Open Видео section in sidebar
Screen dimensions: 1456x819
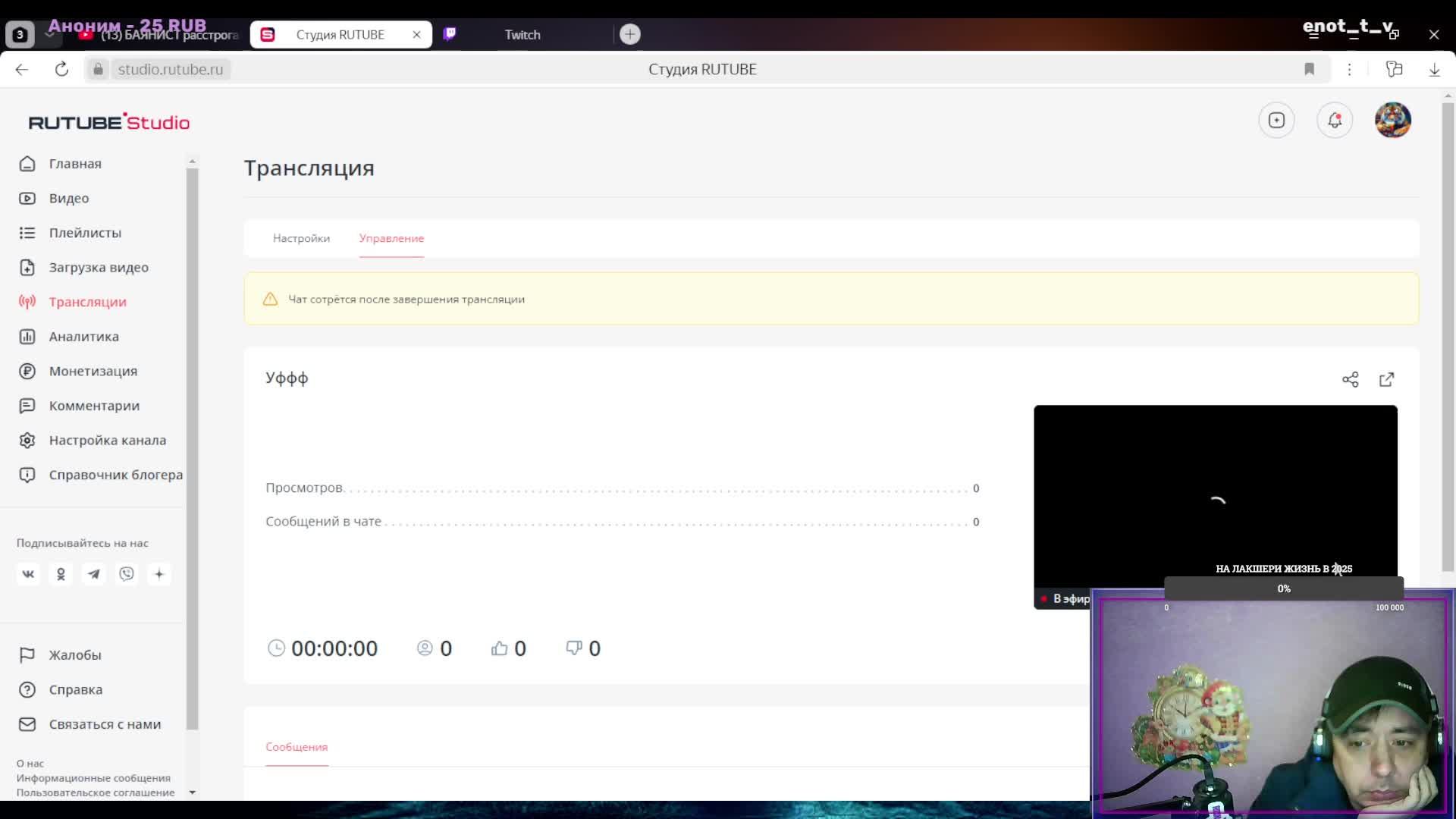tap(69, 198)
